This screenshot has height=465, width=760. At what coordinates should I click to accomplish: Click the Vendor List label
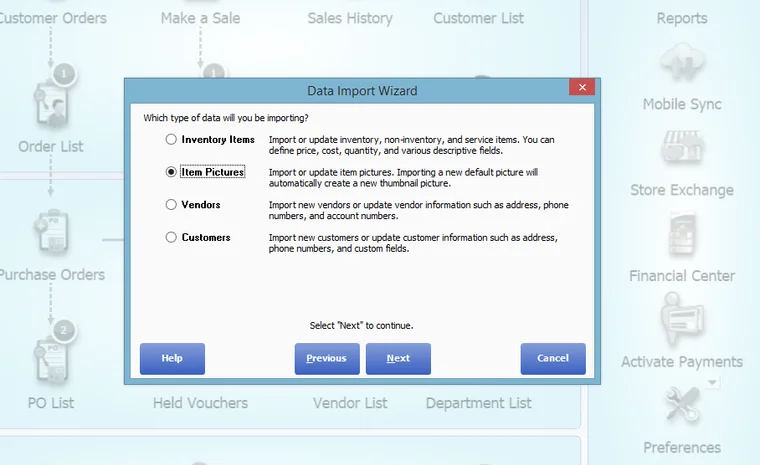350,403
